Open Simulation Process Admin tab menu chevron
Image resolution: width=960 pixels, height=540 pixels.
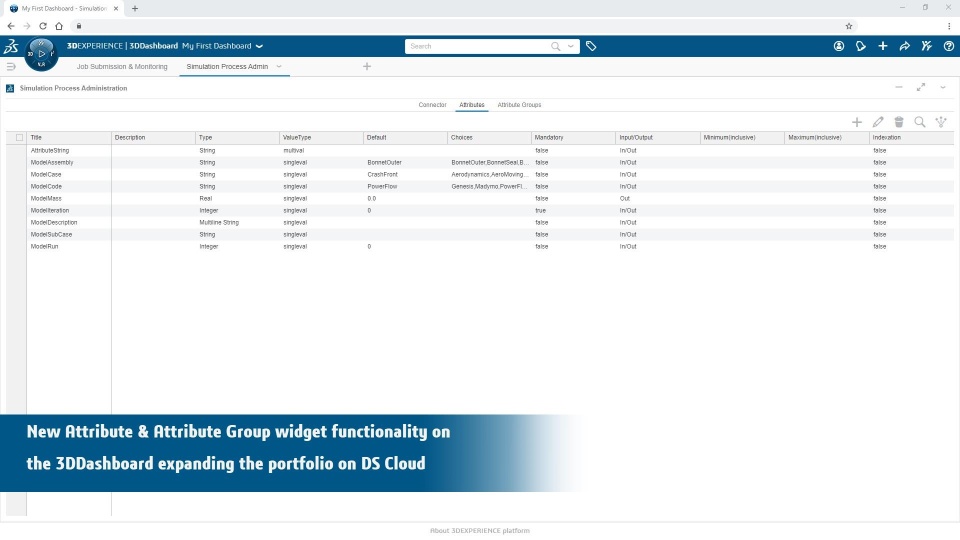coord(279,66)
